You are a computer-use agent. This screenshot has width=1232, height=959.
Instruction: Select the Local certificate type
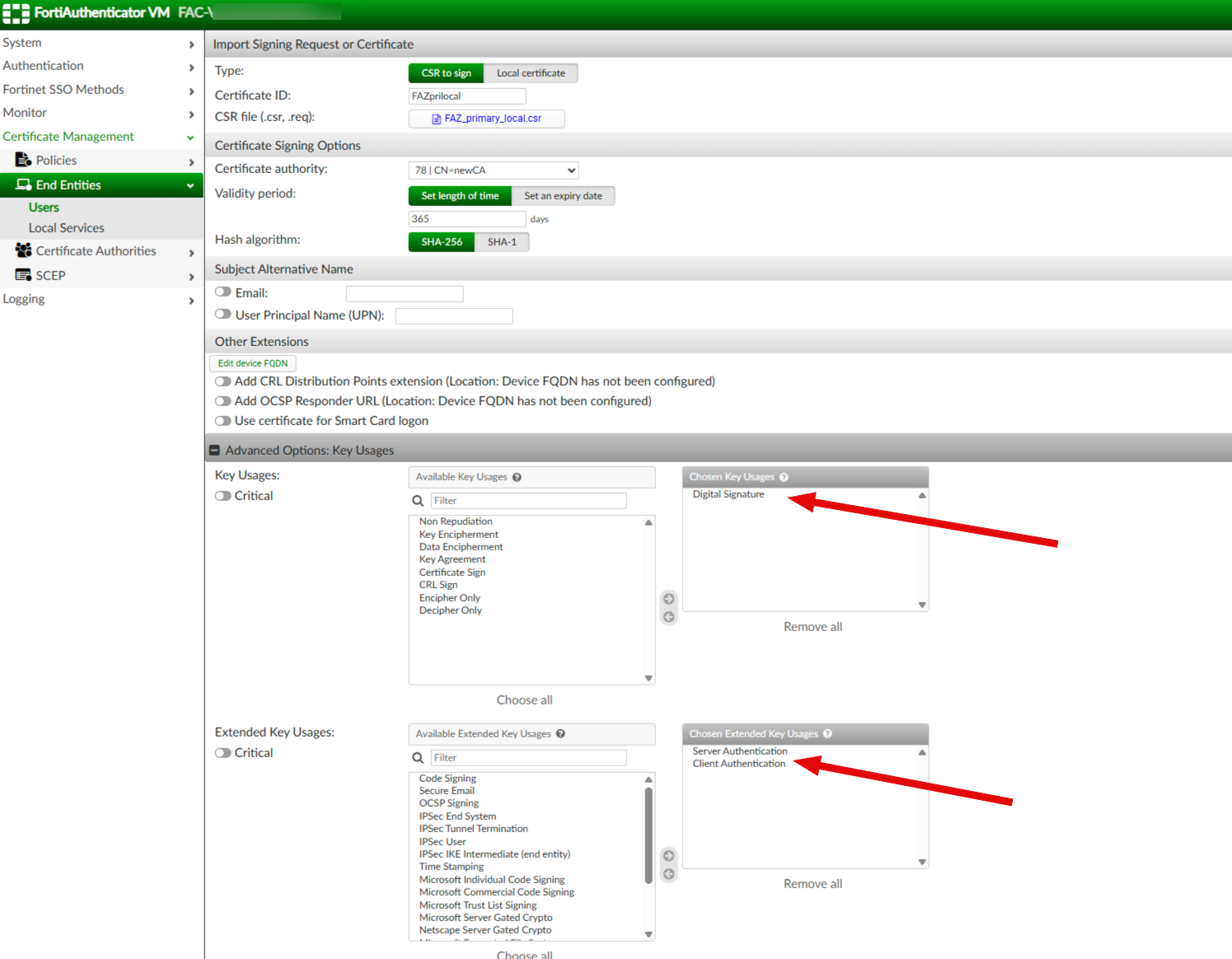(x=531, y=73)
